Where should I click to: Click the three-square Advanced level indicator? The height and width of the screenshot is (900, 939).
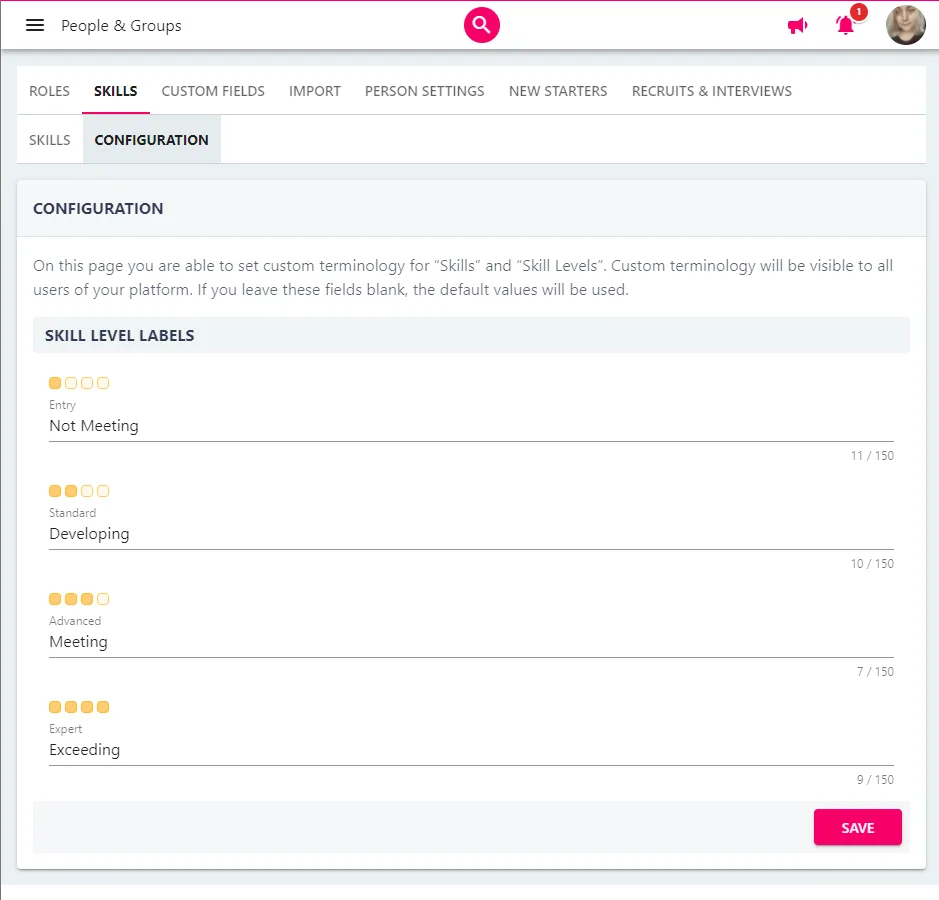pos(79,599)
